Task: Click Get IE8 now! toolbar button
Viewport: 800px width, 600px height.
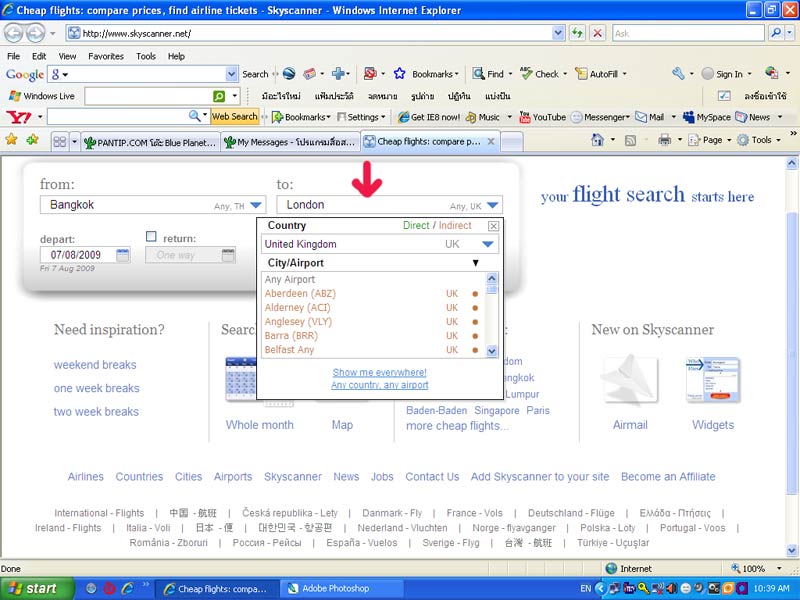Action: (x=429, y=117)
